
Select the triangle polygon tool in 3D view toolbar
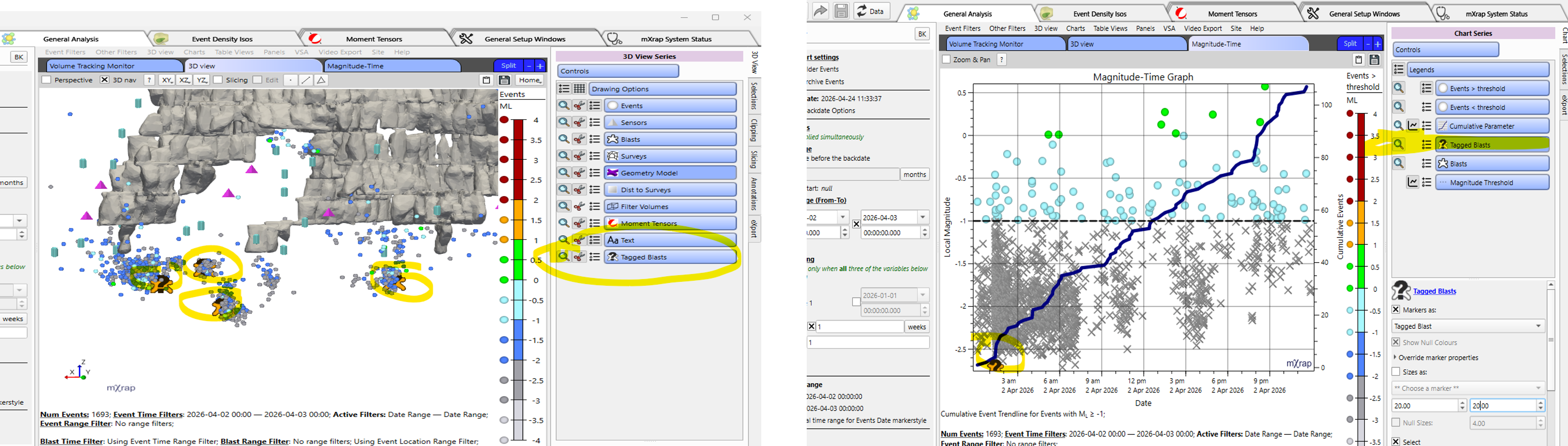(321, 80)
